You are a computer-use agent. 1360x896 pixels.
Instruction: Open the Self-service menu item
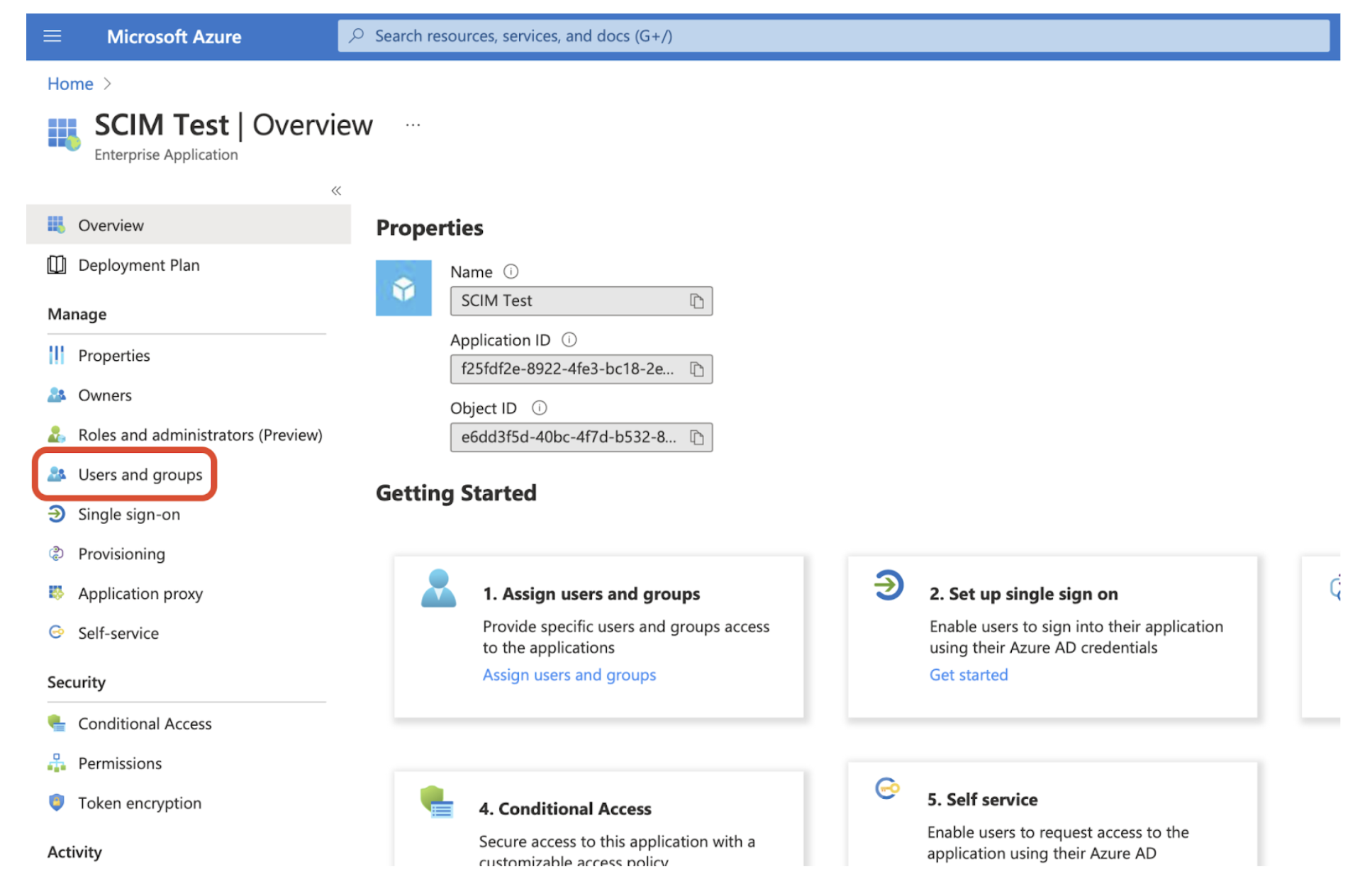pos(118,633)
